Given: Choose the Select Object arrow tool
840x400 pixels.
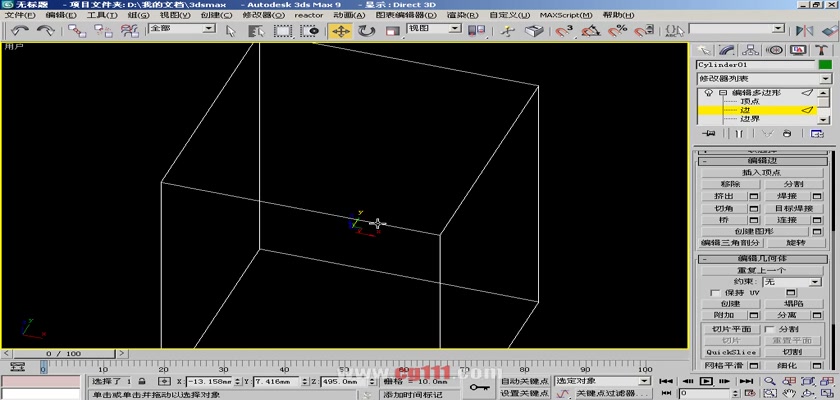Looking at the screenshot, I should [230, 31].
